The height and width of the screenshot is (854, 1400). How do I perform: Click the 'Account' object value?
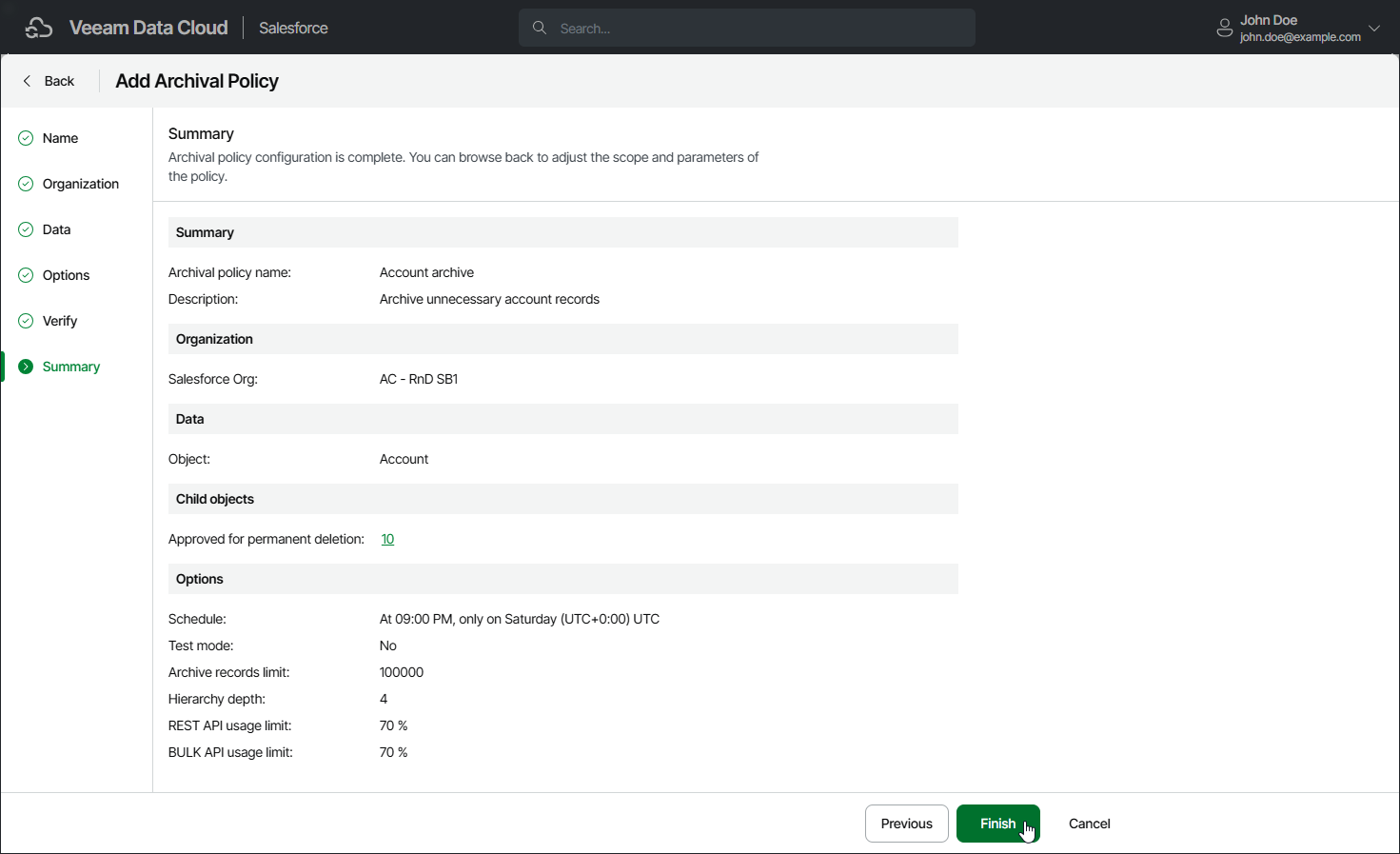tap(404, 459)
